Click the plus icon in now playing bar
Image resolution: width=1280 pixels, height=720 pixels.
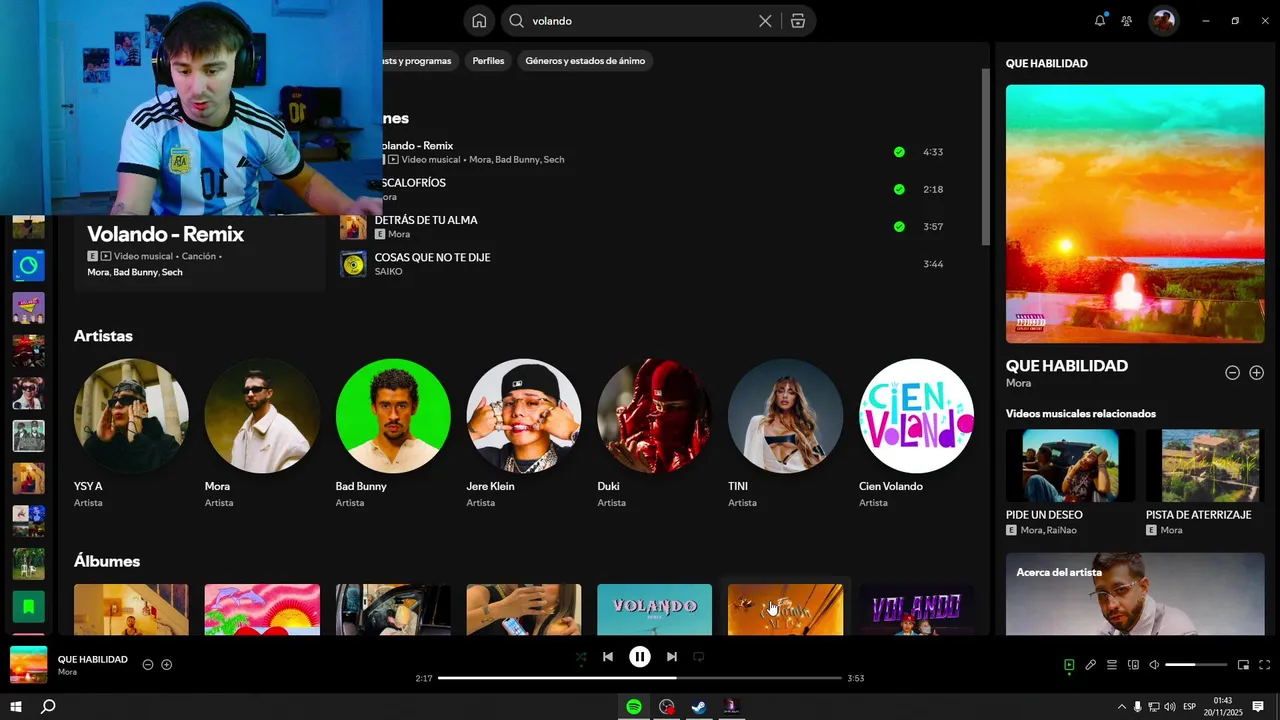[x=167, y=665]
